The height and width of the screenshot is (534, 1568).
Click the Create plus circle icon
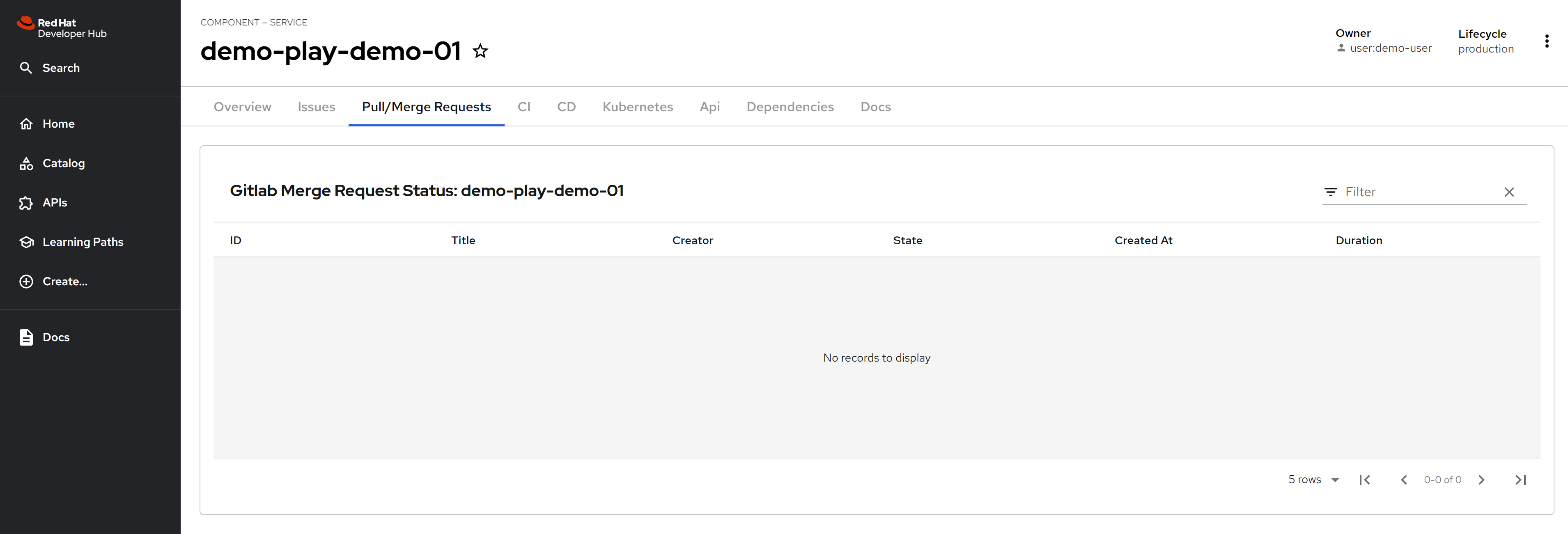pos(26,282)
